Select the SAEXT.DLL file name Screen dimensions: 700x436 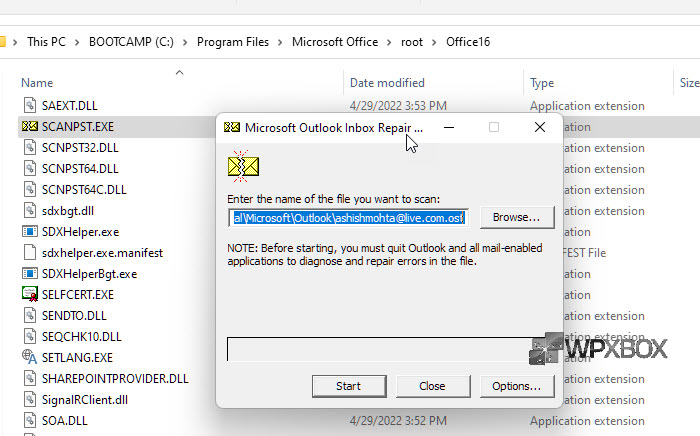[x=70, y=106]
